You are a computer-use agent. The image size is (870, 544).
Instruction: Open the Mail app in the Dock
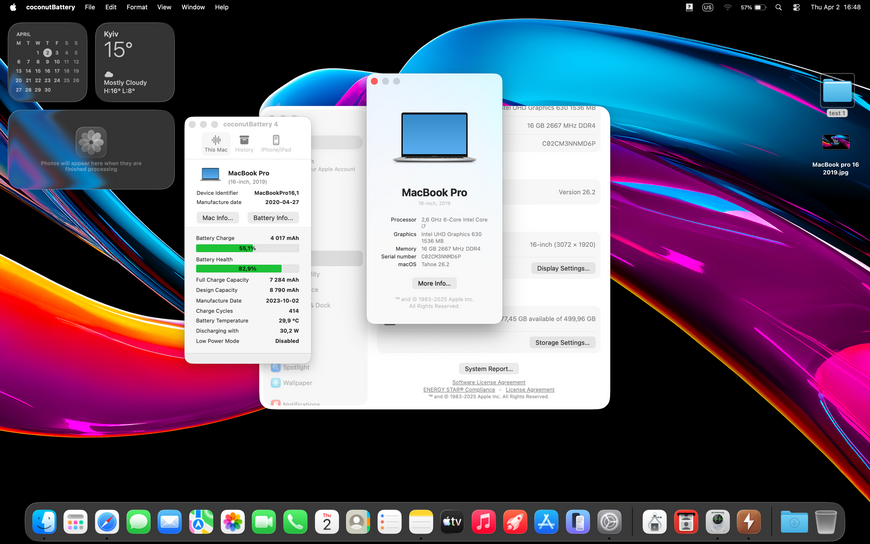[x=170, y=522]
